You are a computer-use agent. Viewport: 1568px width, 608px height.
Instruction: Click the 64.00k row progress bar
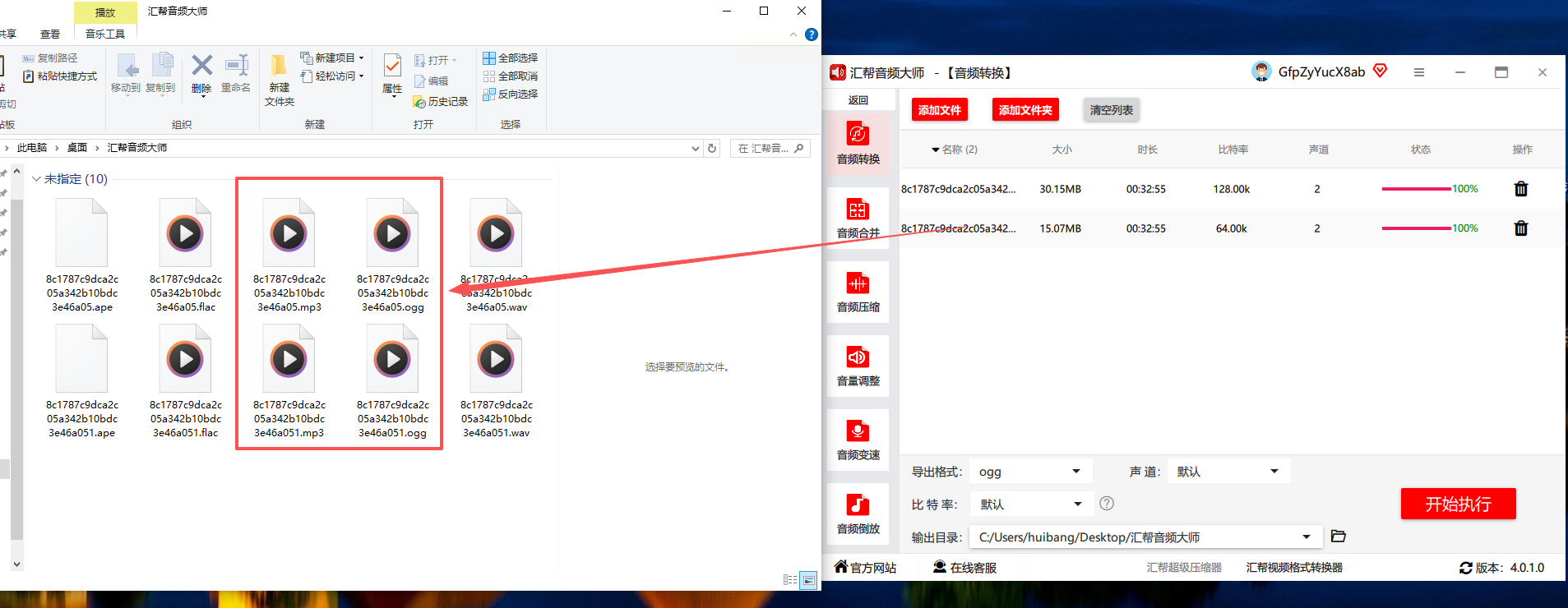(x=1417, y=228)
